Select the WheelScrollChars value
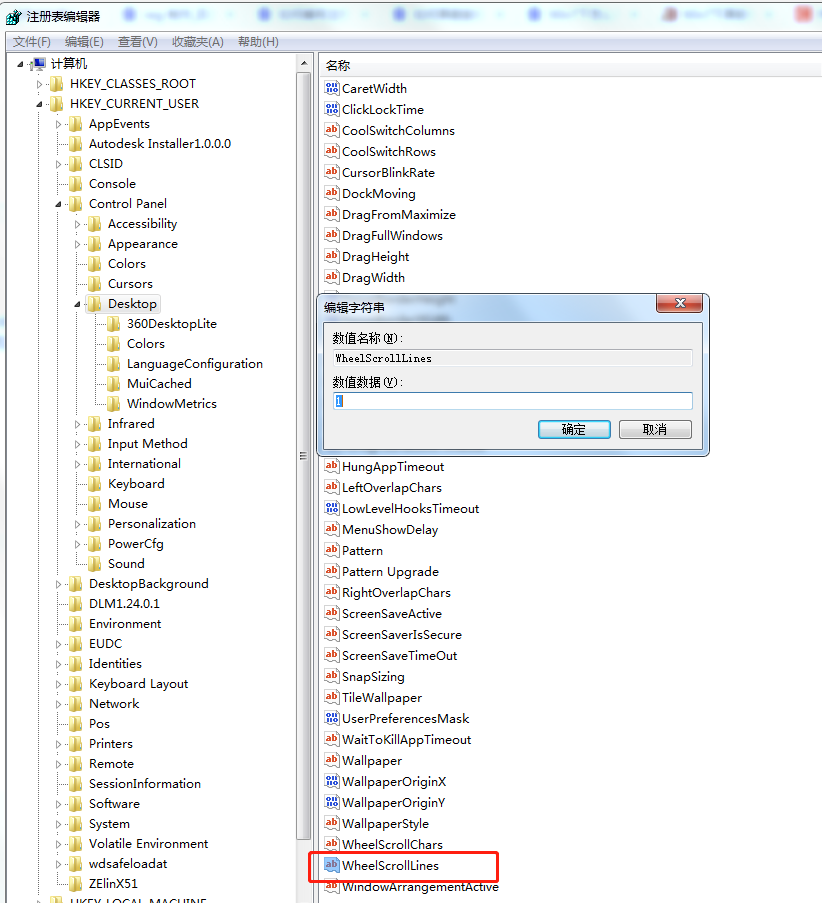Viewport: 822px width, 903px height. pos(392,844)
